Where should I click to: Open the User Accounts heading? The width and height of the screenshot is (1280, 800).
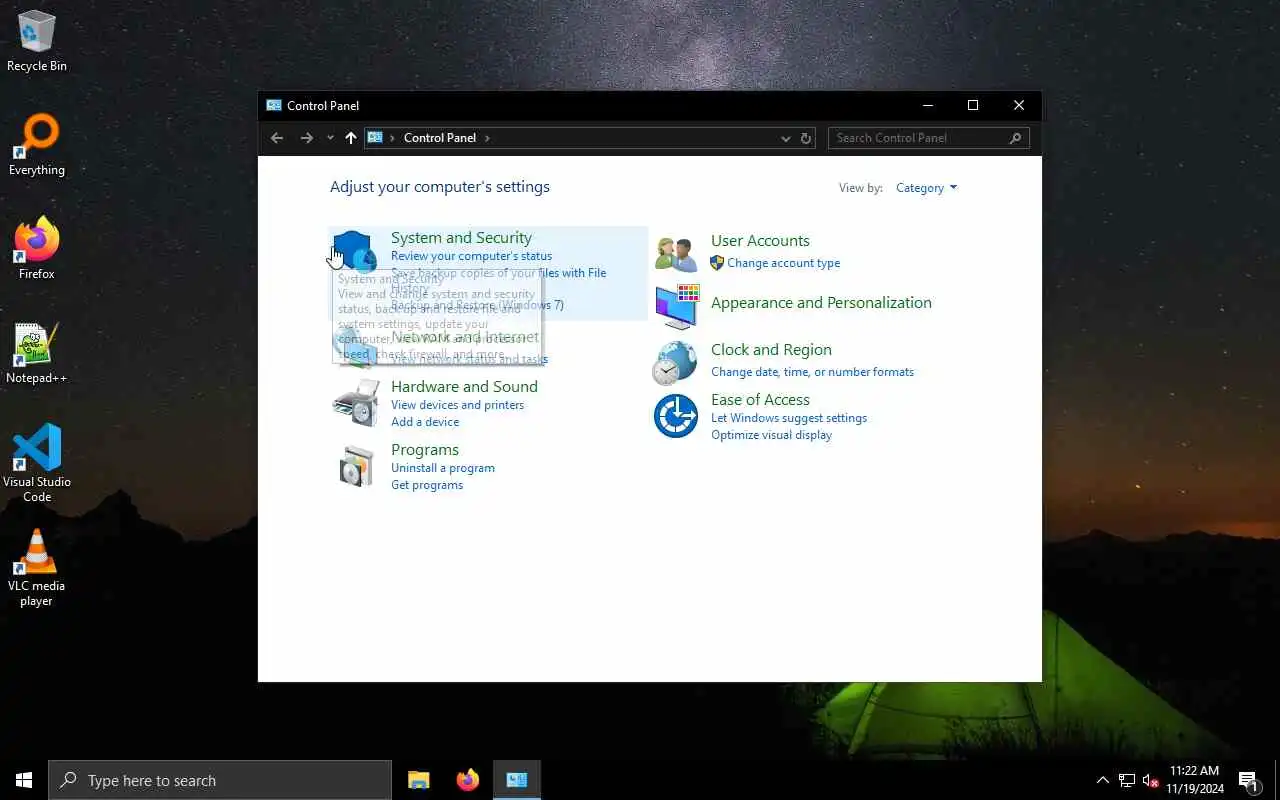[x=760, y=241]
